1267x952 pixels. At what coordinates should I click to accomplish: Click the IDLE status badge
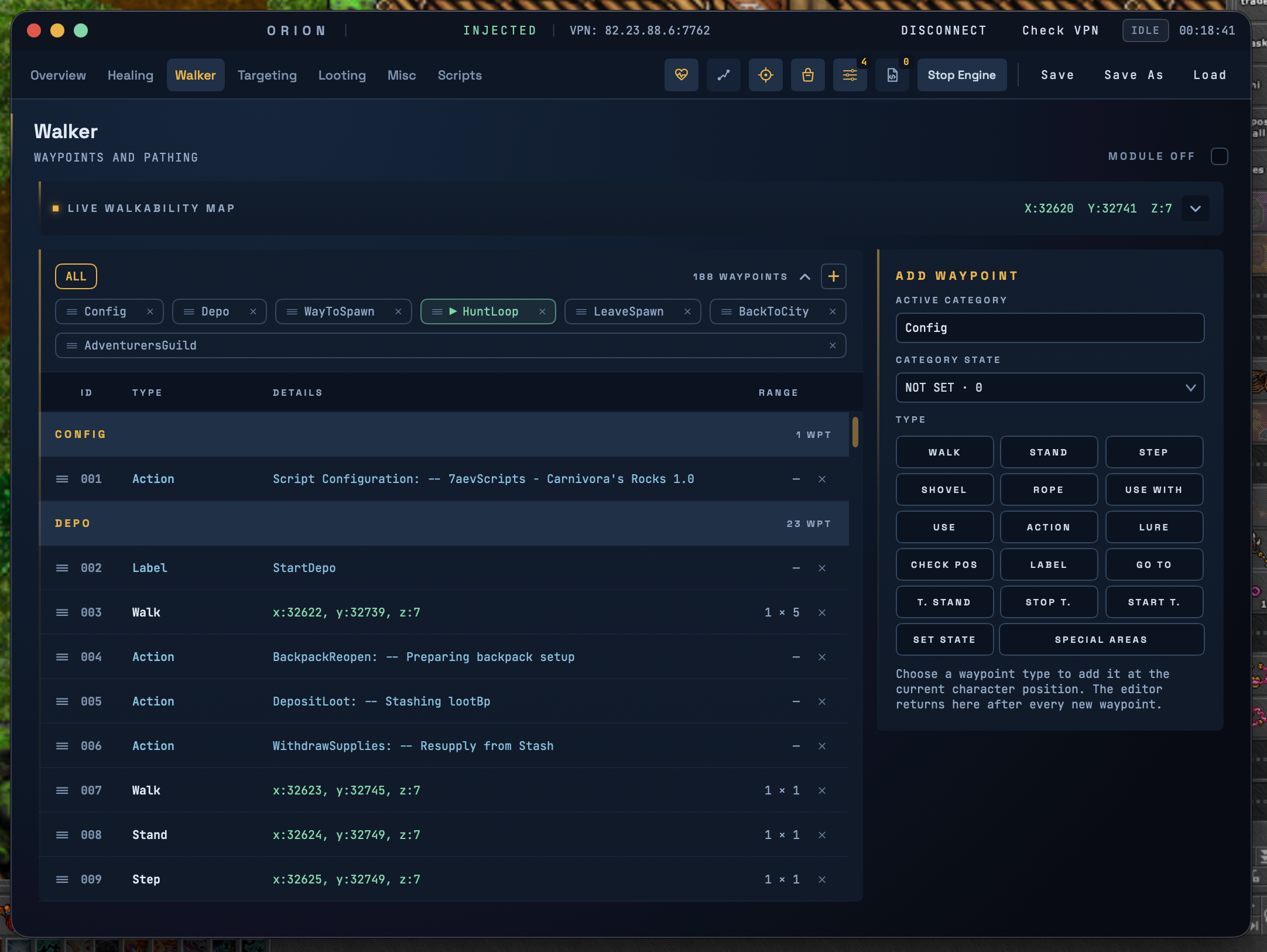(1145, 30)
